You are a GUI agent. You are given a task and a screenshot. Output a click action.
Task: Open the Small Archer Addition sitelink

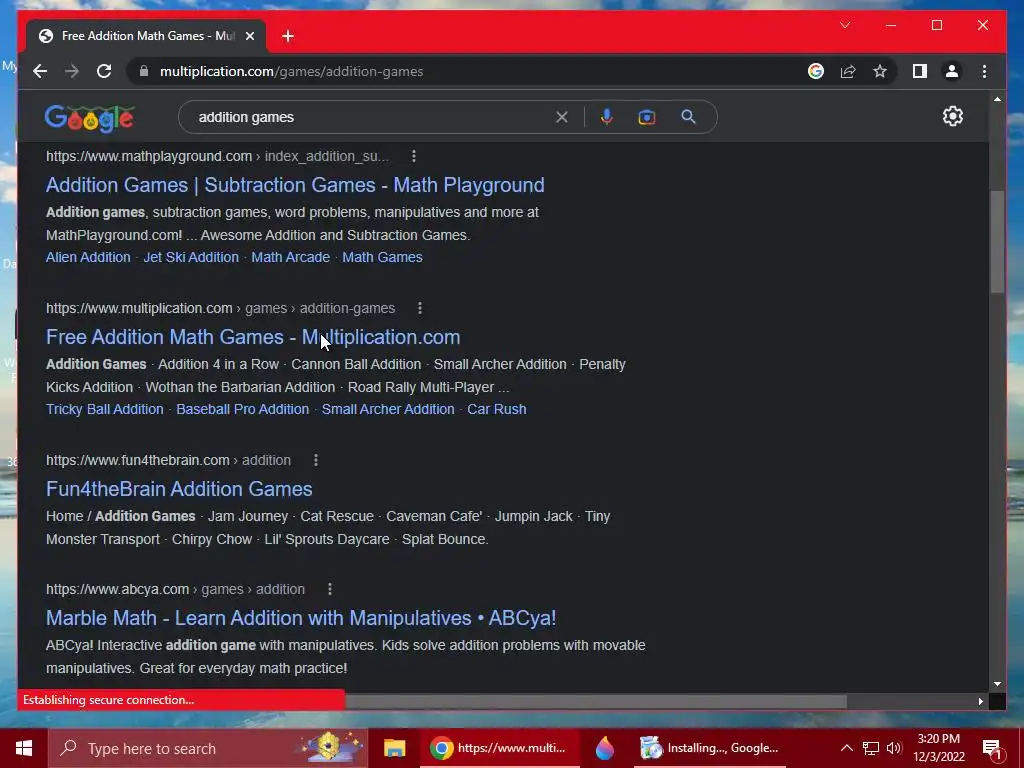[x=388, y=409]
